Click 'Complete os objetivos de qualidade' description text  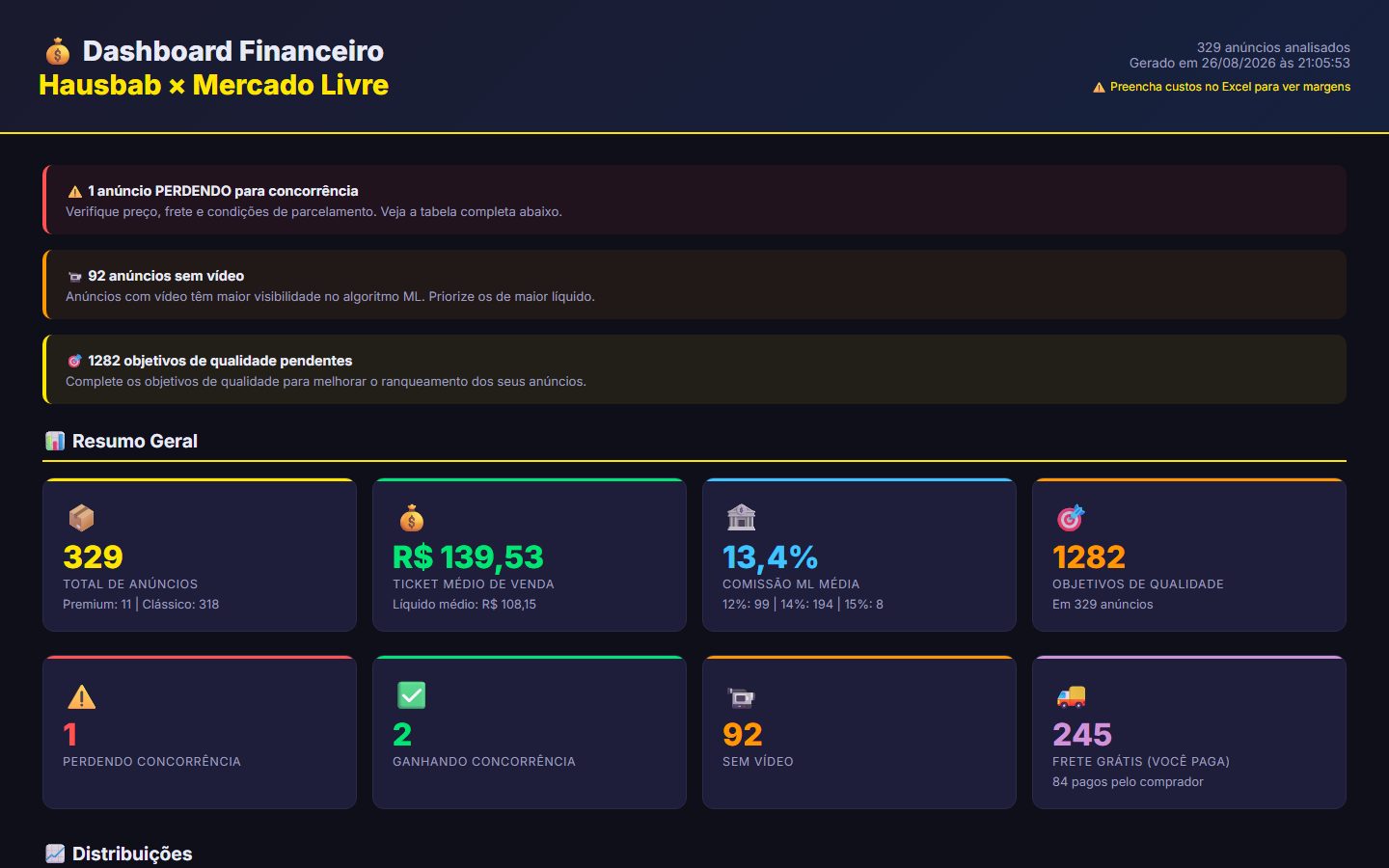pyautogui.click(x=326, y=381)
